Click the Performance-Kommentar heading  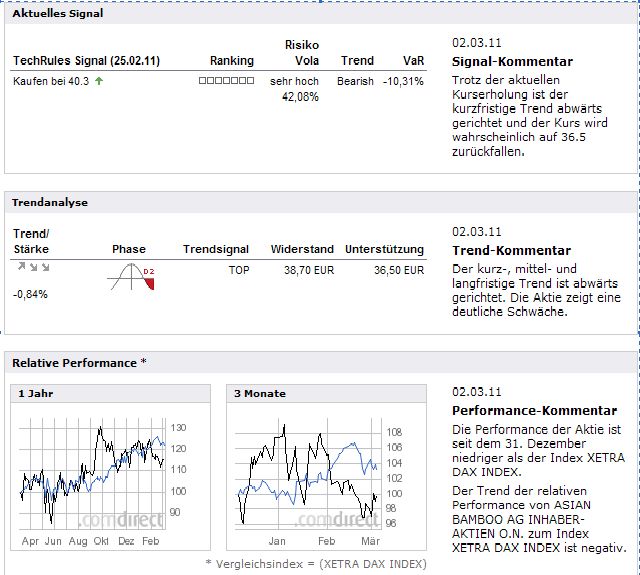pos(534,410)
